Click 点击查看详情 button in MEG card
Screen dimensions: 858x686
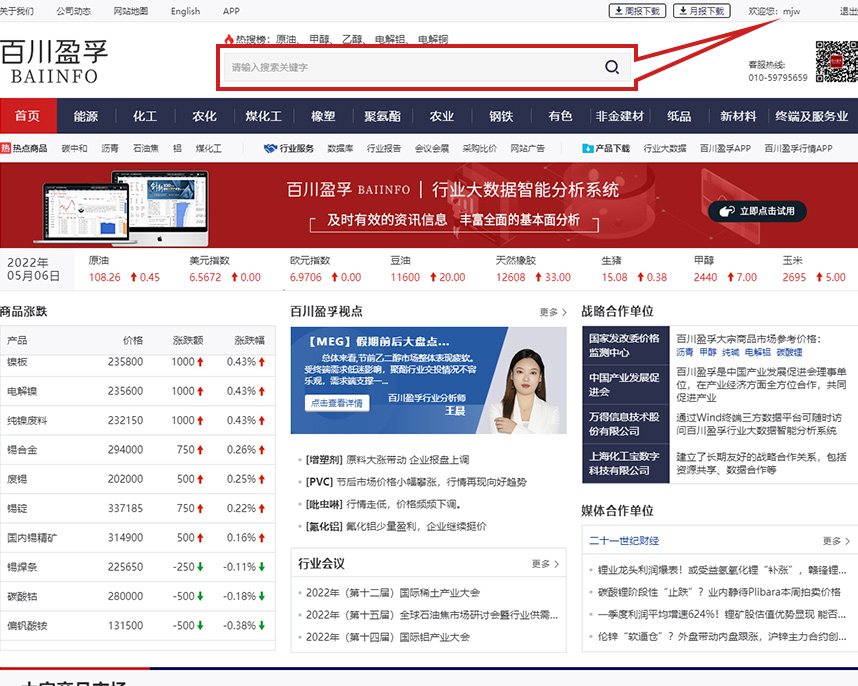click(336, 403)
